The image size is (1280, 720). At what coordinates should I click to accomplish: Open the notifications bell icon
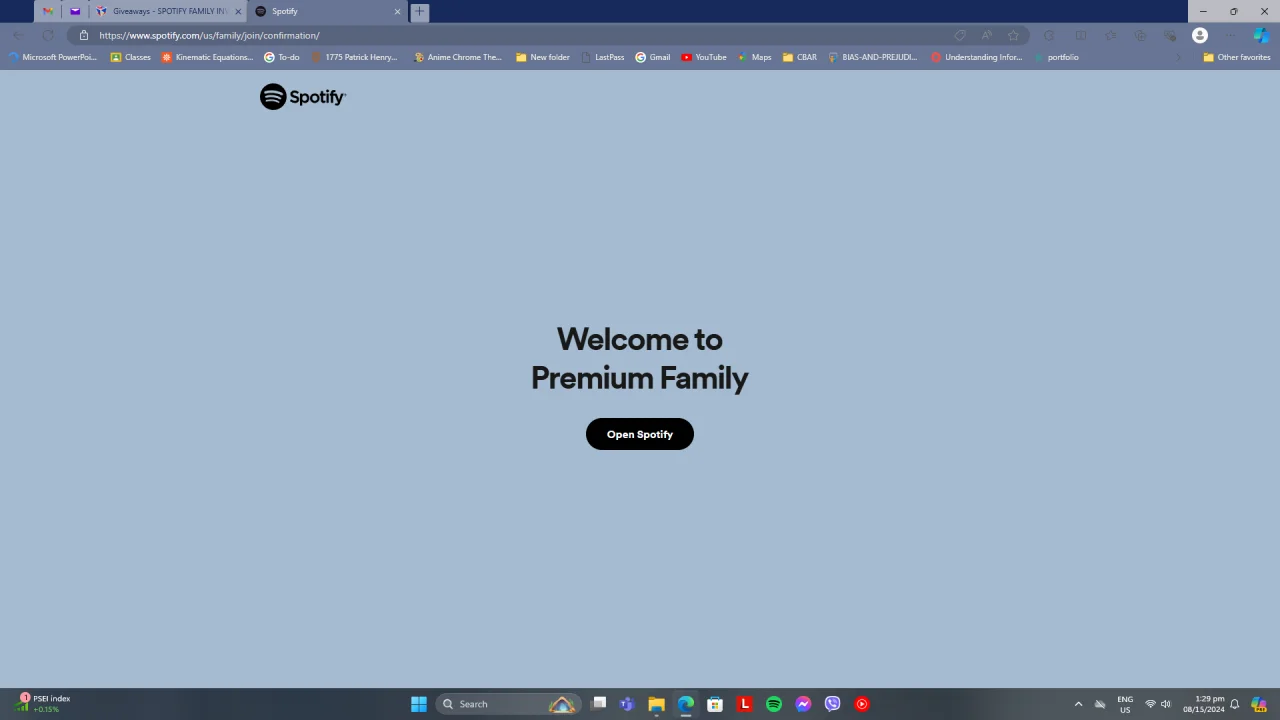[1235, 704]
